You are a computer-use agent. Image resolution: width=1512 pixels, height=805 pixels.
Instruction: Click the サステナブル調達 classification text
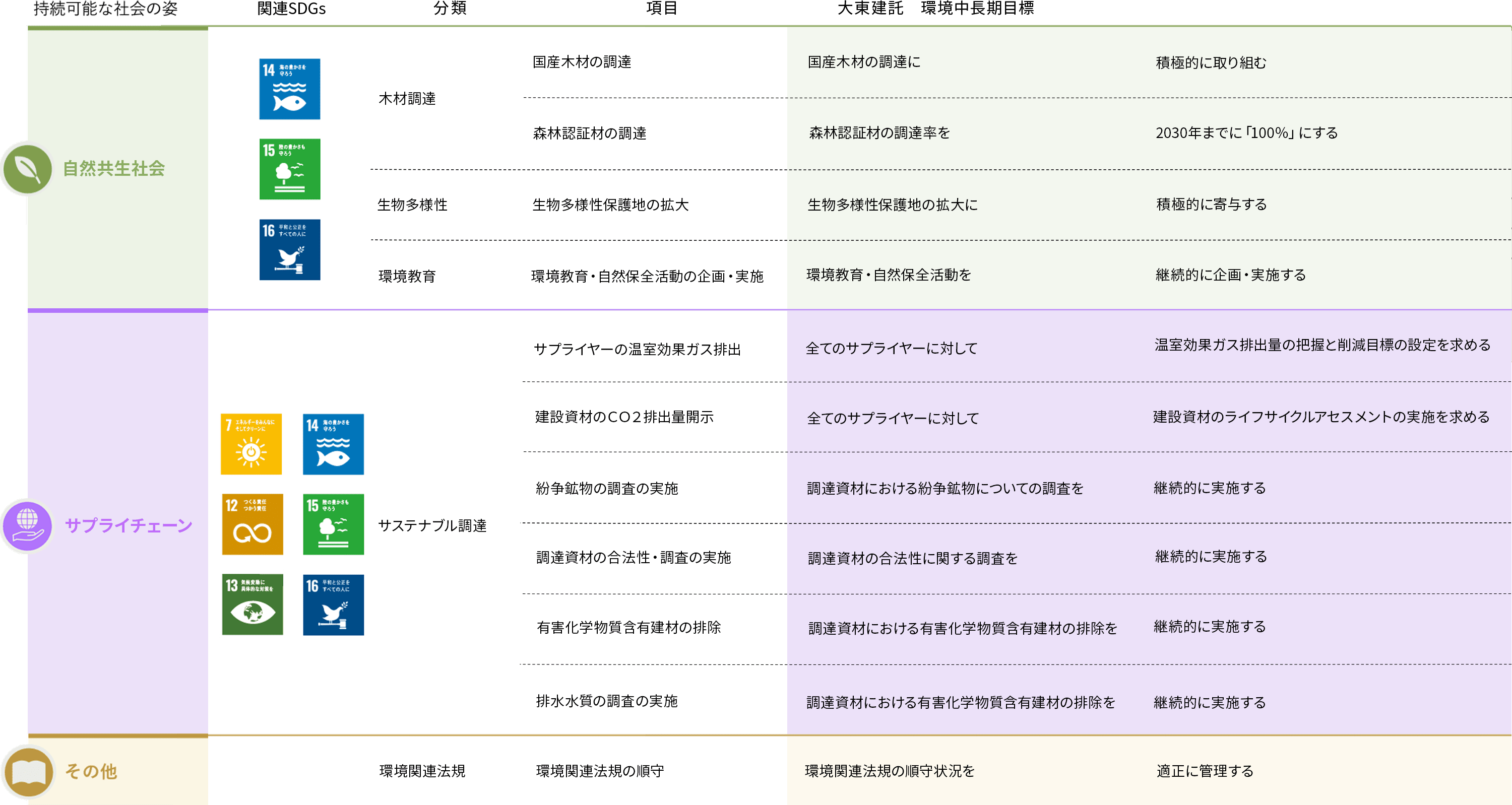[x=432, y=526]
